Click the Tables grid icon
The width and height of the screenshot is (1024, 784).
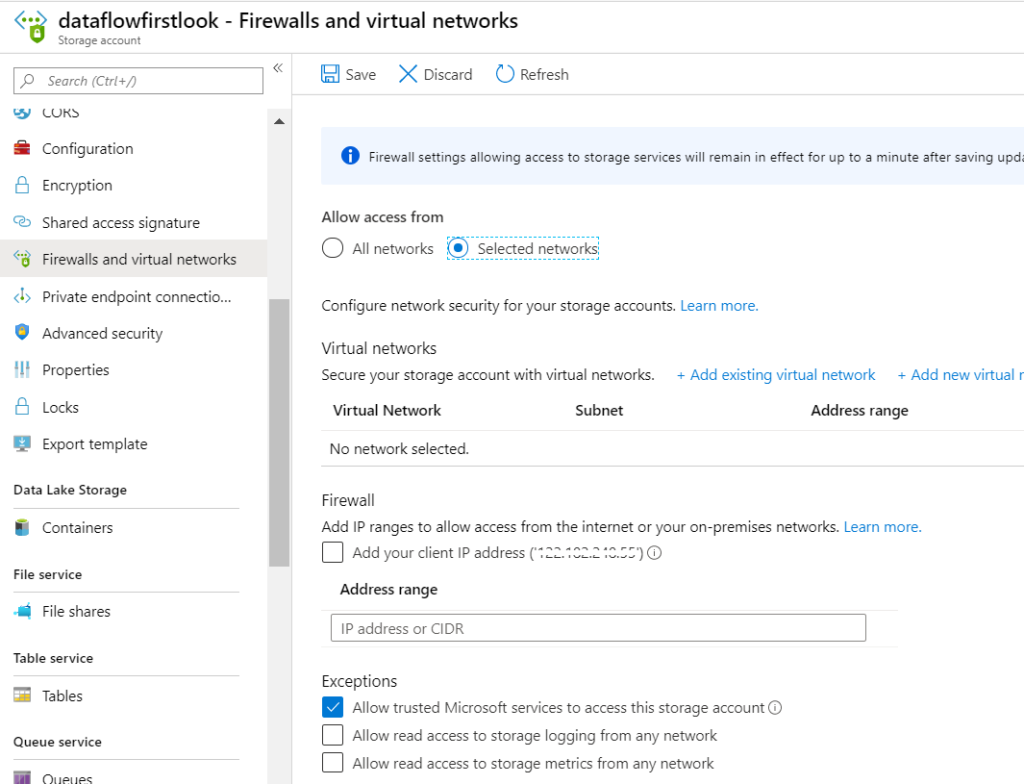tap(22, 695)
